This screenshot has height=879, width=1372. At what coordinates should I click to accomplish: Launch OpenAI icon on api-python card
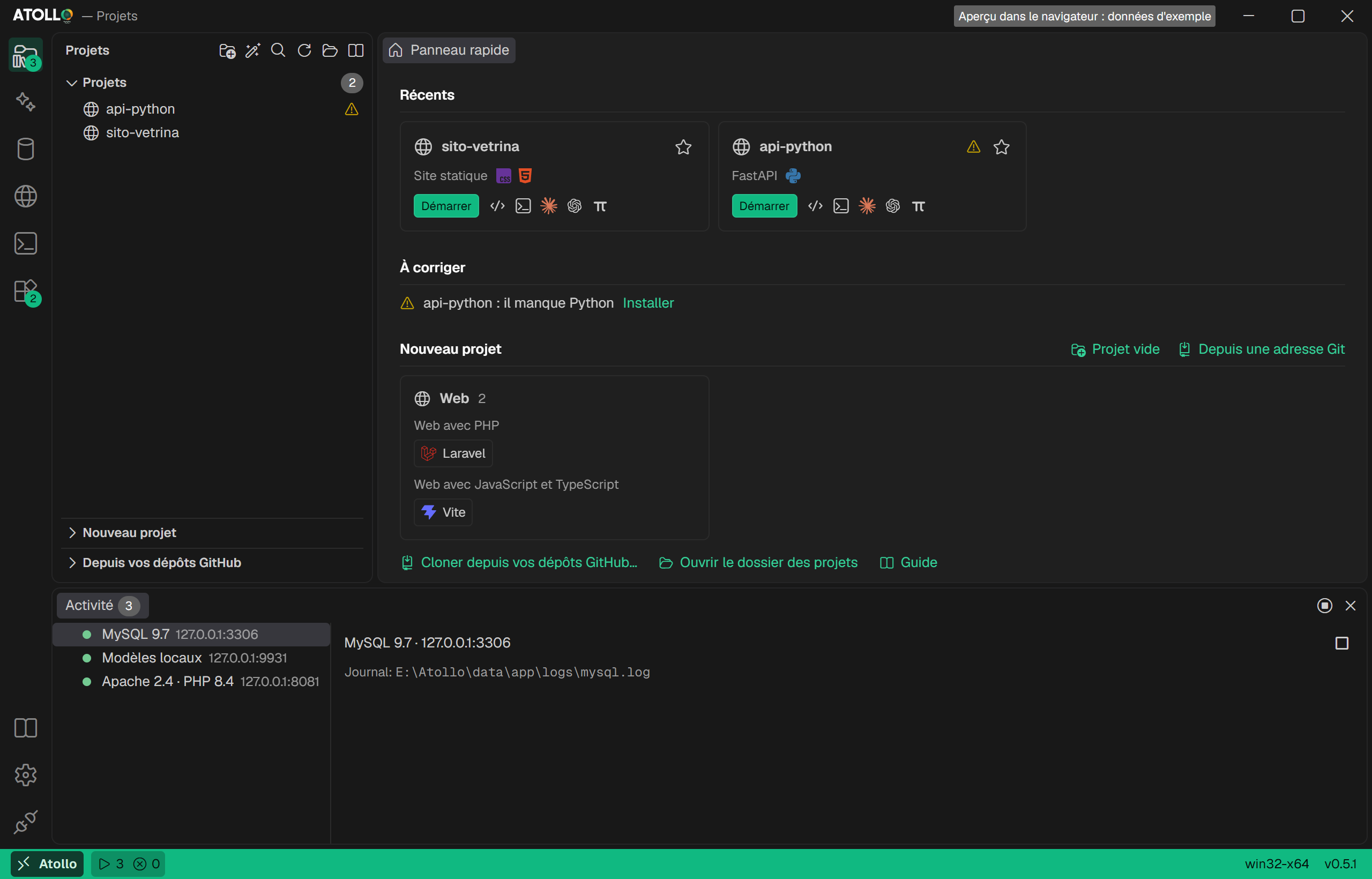pos(892,206)
